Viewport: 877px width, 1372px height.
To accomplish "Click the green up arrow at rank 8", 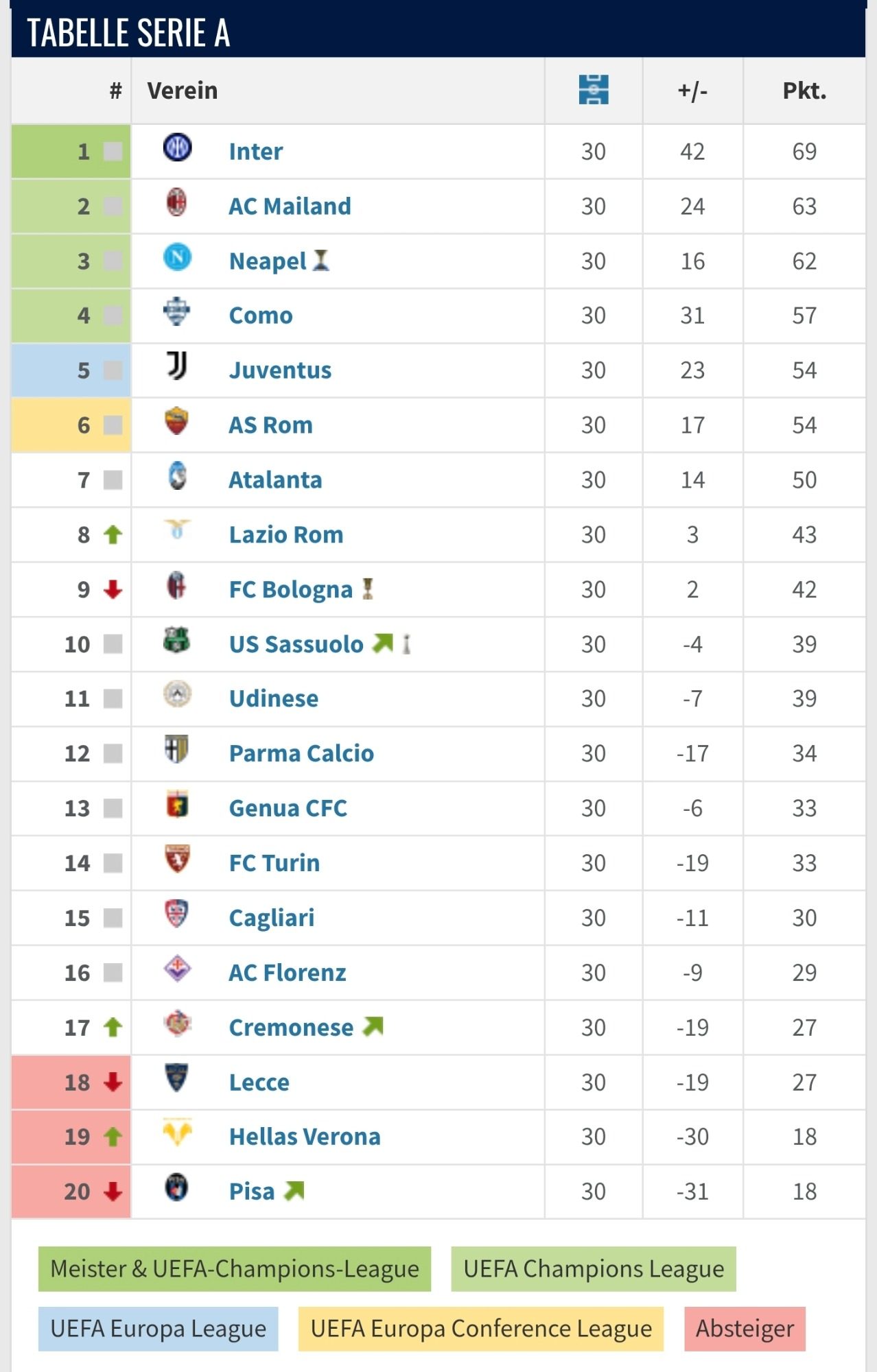I will [113, 534].
